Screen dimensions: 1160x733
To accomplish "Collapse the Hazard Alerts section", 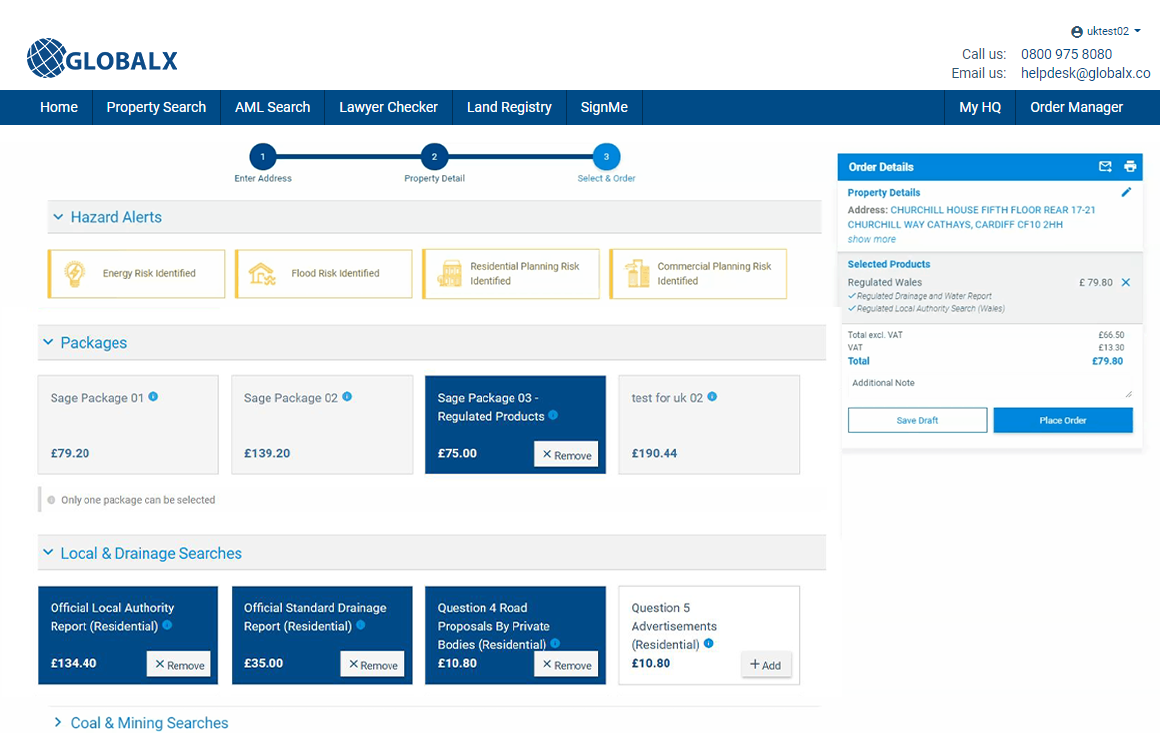I will coord(59,217).
